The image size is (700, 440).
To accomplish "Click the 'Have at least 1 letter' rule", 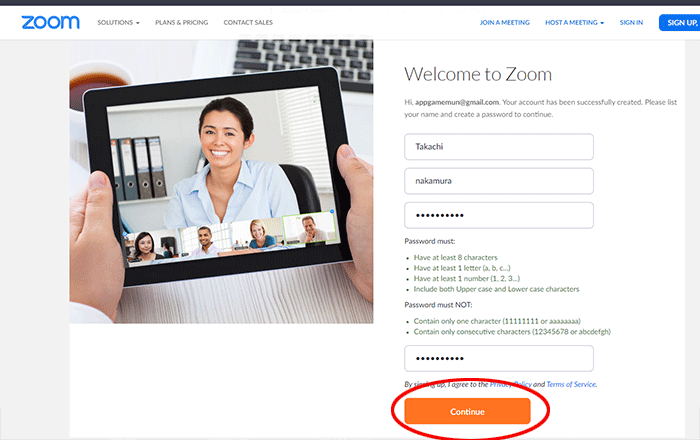I will (462, 268).
